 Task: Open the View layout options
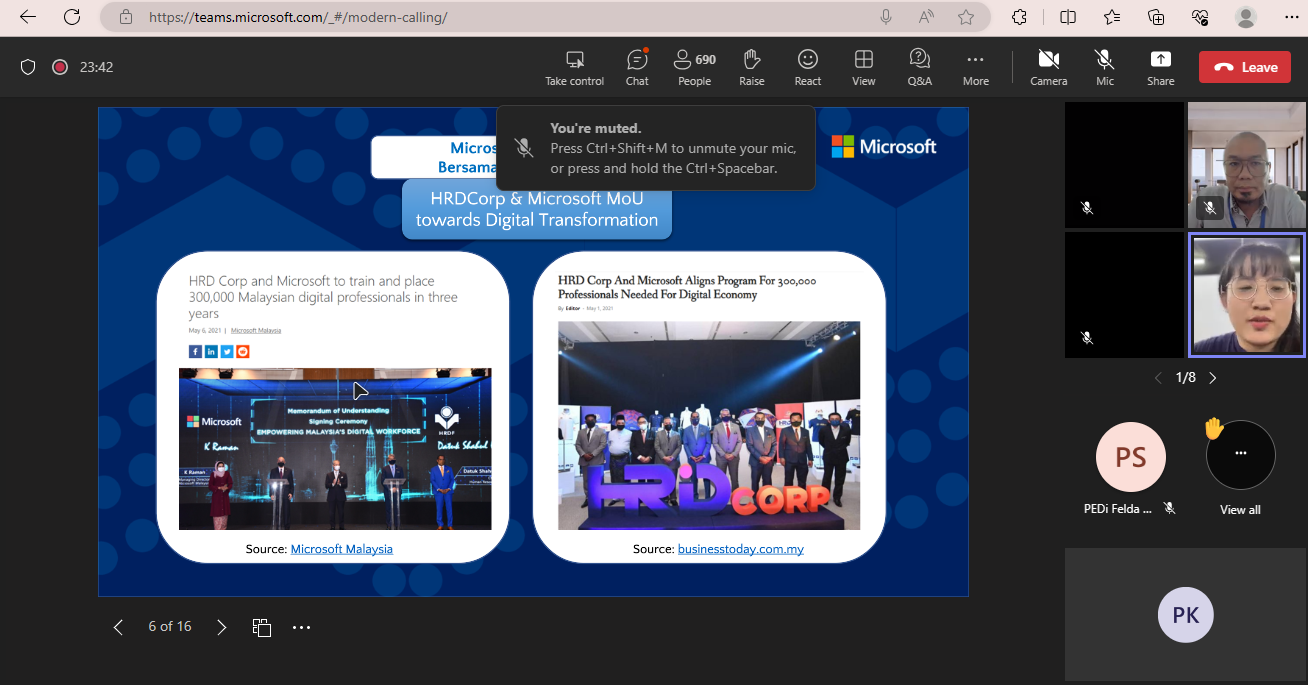pos(863,67)
